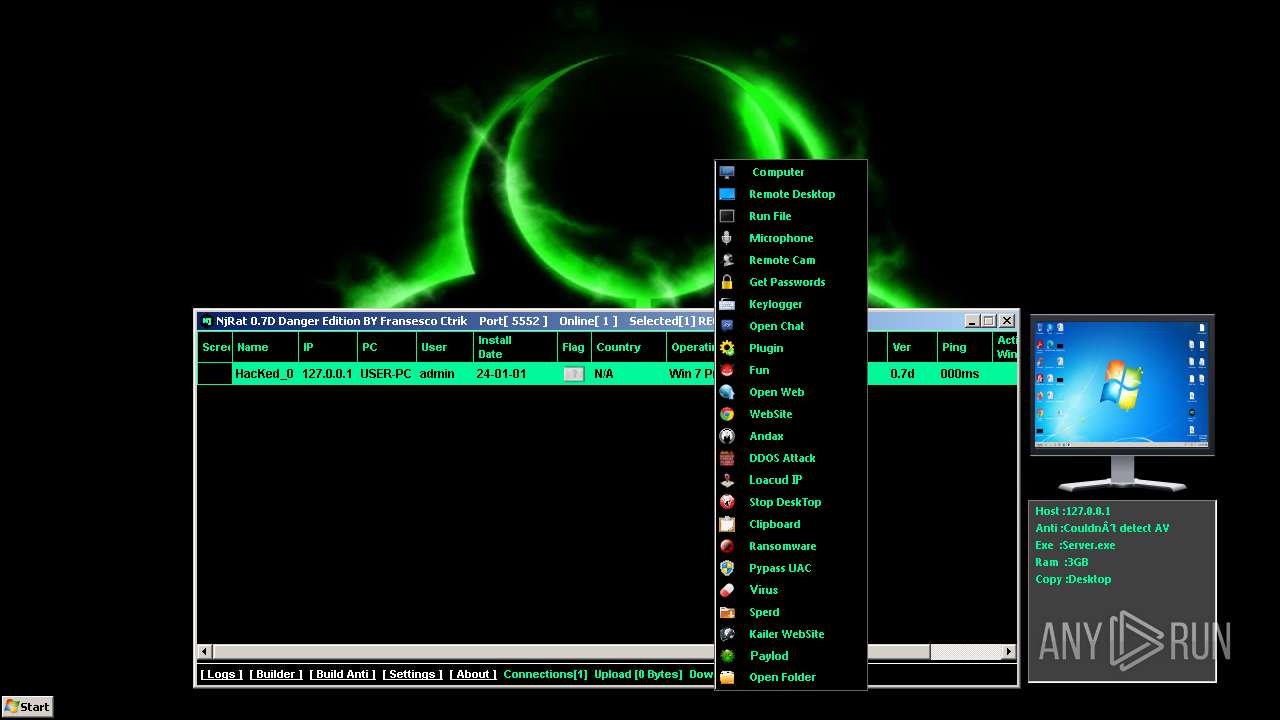Sort by the PC column header
The width and height of the screenshot is (1280, 720).
tap(386, 347)
